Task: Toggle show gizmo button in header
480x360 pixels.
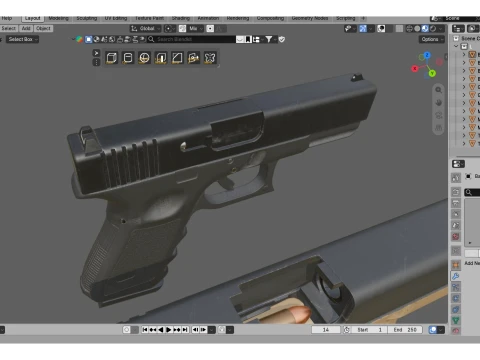Action: click(x=363, y=29)
